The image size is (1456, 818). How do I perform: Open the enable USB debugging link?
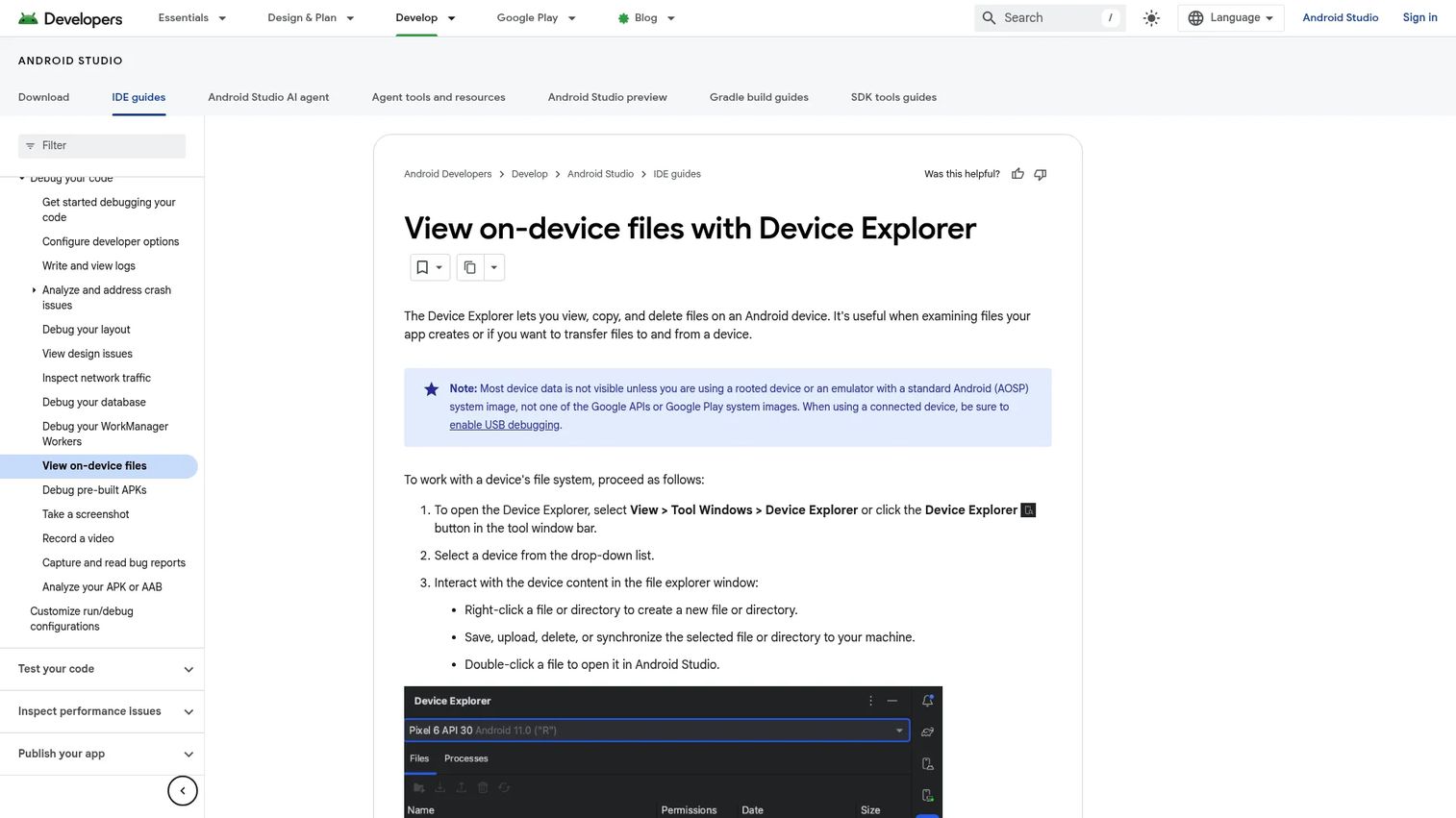(504, 425)
